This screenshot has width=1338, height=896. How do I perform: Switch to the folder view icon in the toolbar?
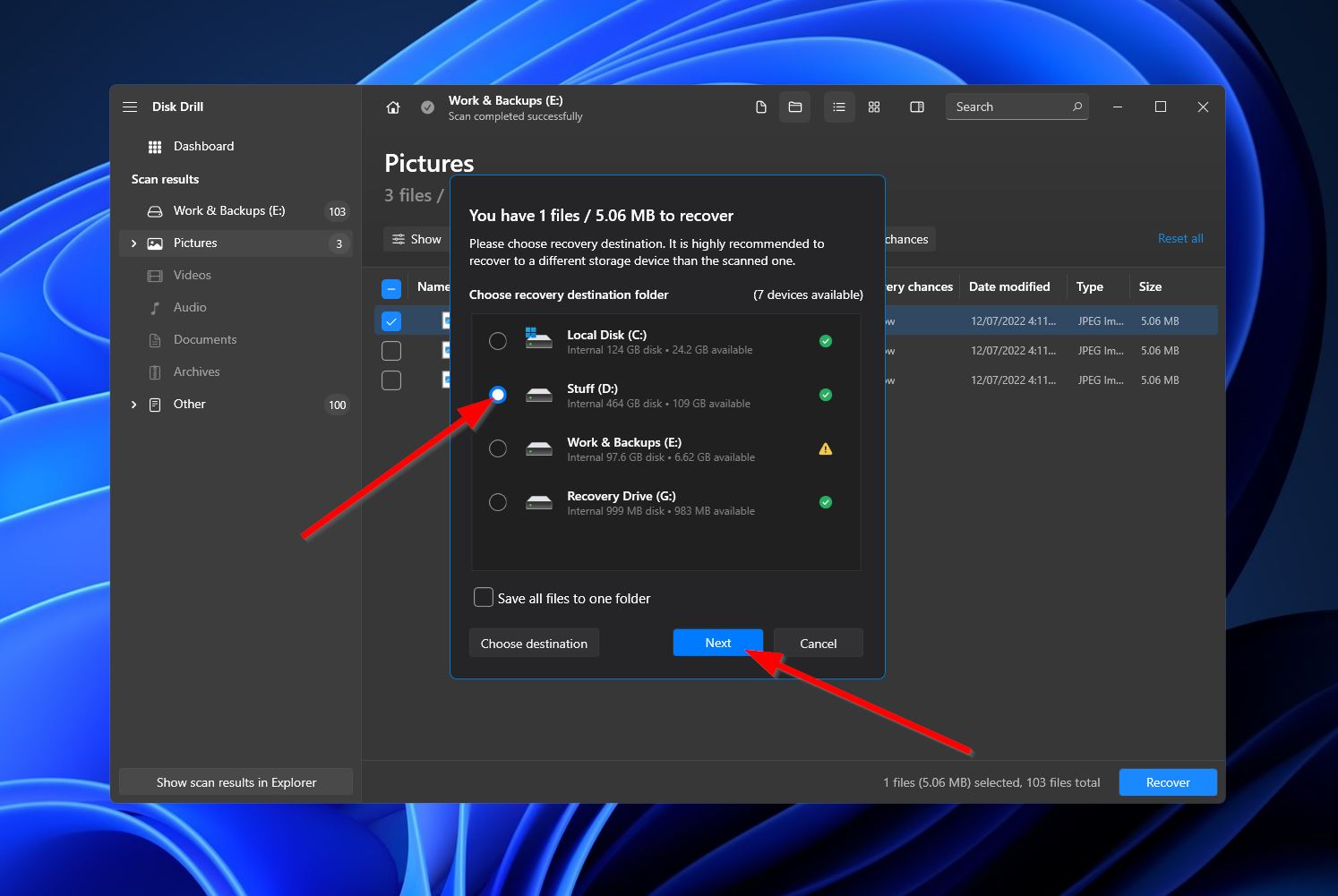coord(795,107)
